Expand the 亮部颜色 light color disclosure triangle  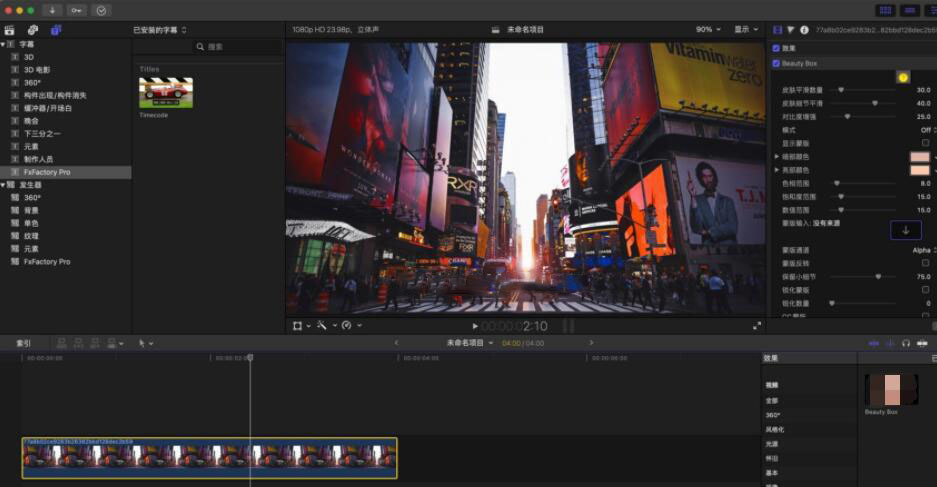click(x=776, y=170)
